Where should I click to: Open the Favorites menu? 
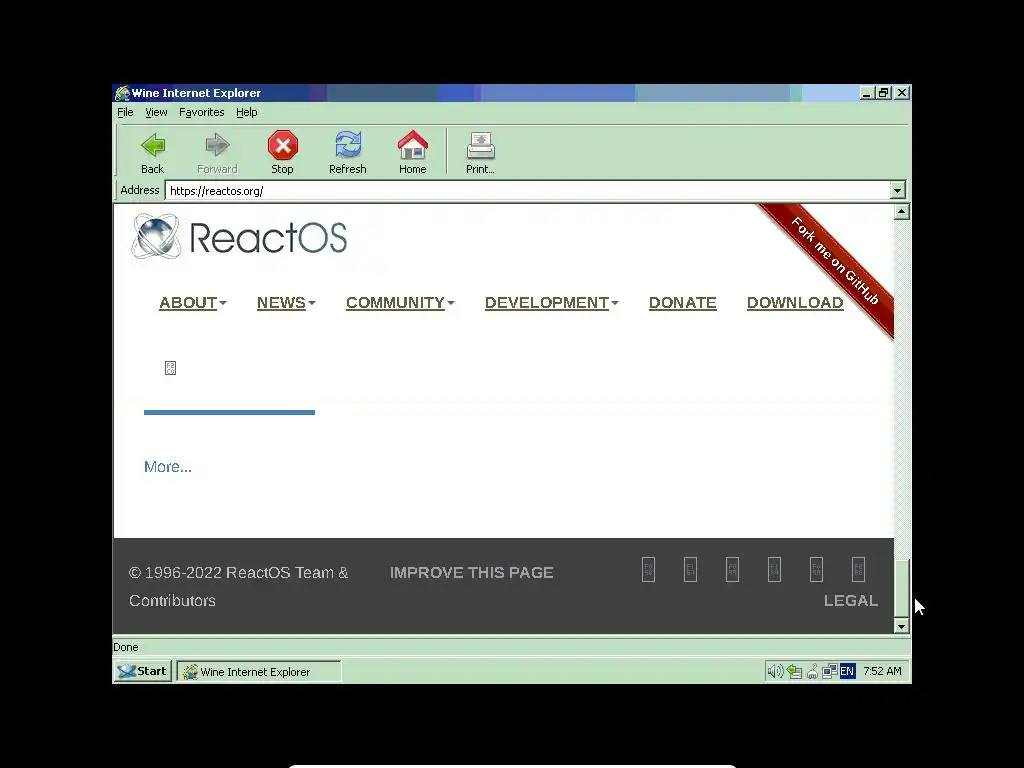(202, 112)
